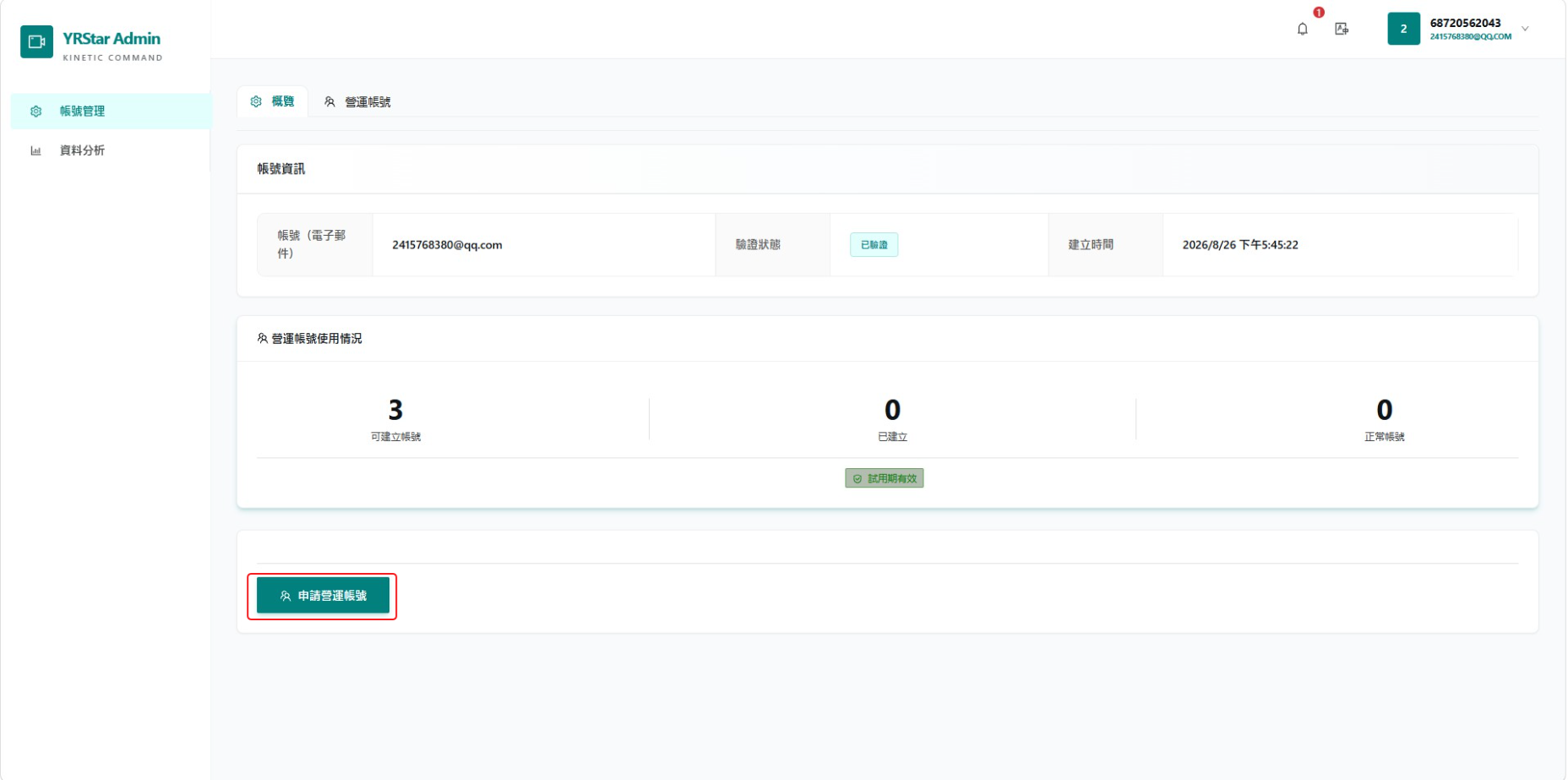Viewport: 1568px width, 780px height.
Task: Click the 申請營運帳號 button
Action: tap(324, 596)
